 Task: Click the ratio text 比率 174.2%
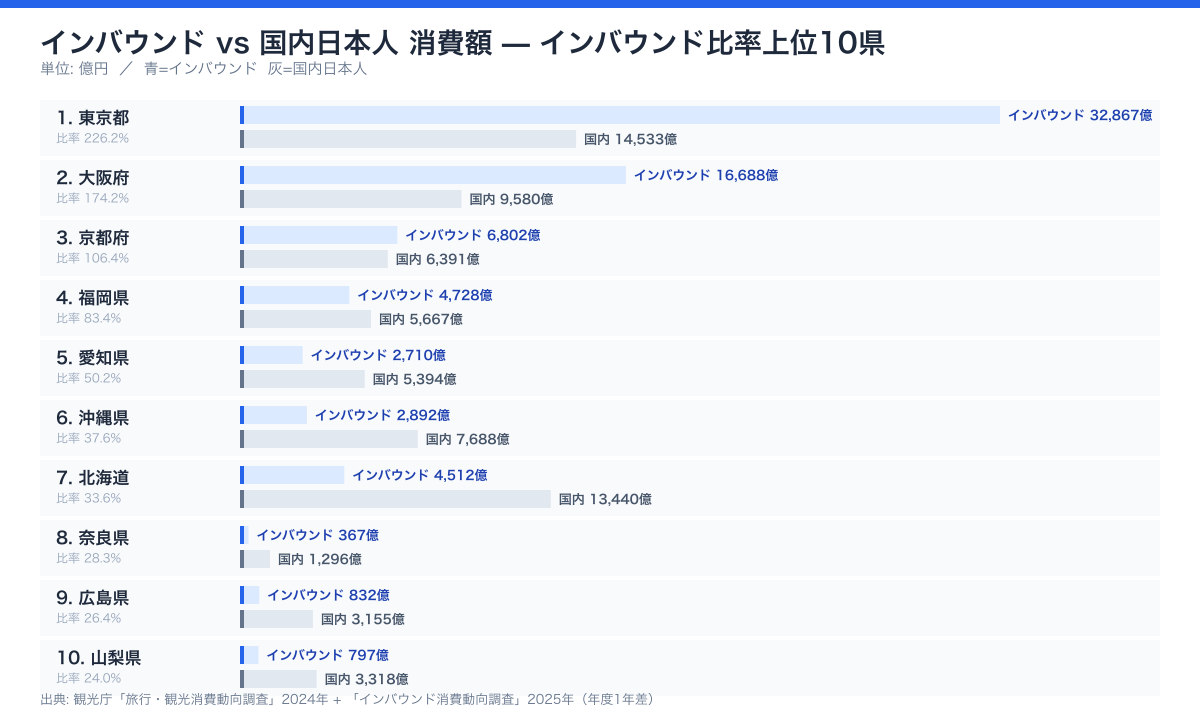(x=93, y=198)
